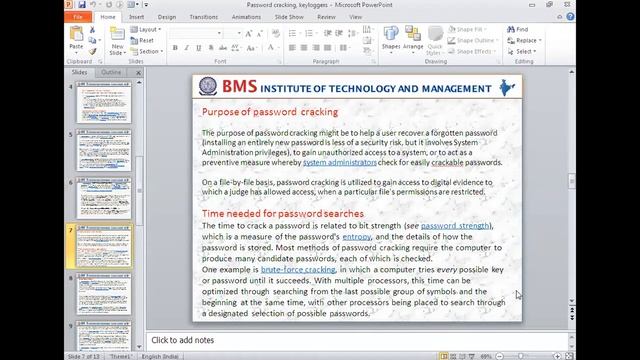The width and height of the screenshot is (640, 360).
Task: Toggle italic formatting
Action: click(187, 48)
